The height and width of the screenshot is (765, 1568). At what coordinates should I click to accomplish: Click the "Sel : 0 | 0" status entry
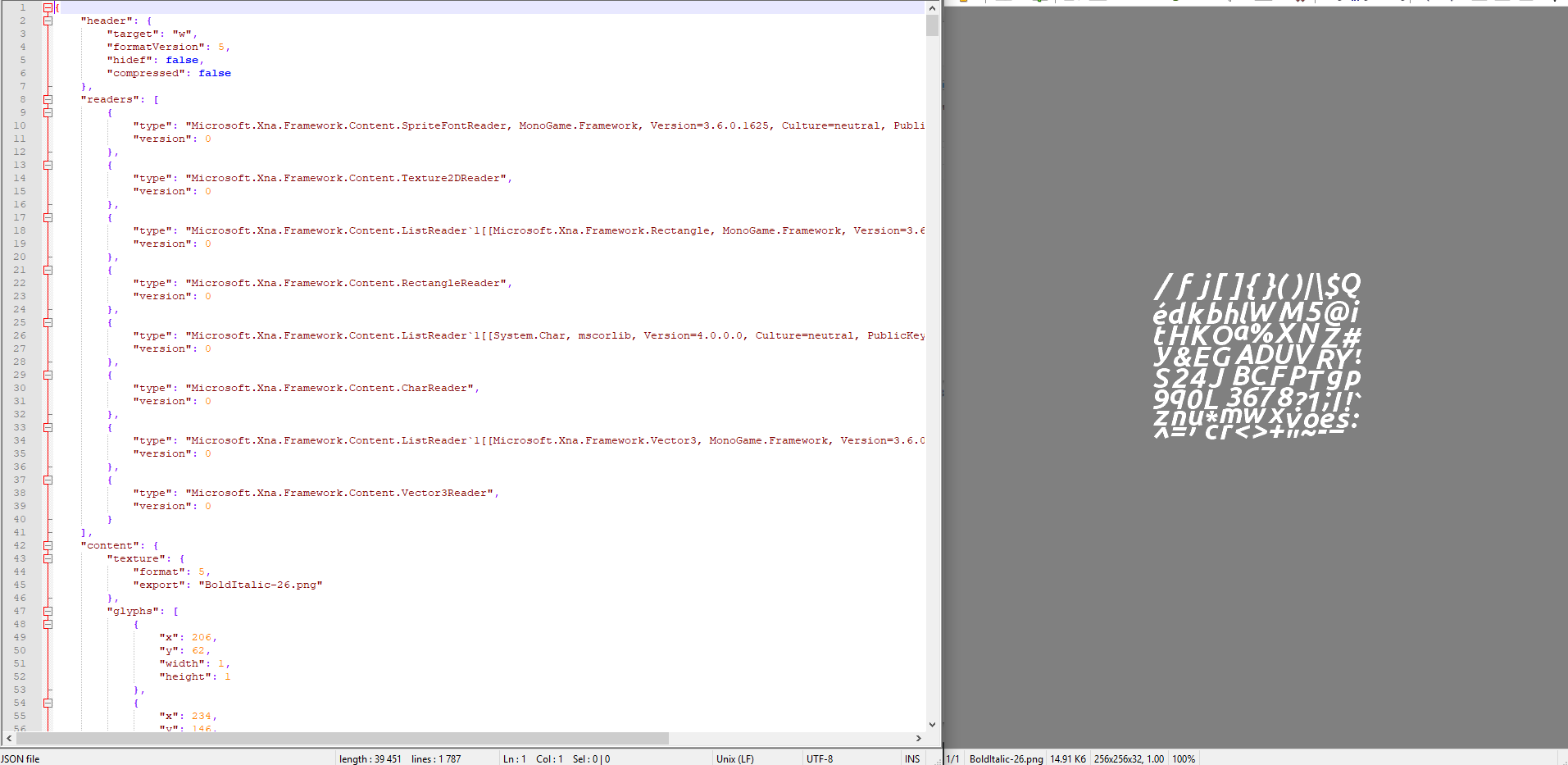[x=592, y=759]
